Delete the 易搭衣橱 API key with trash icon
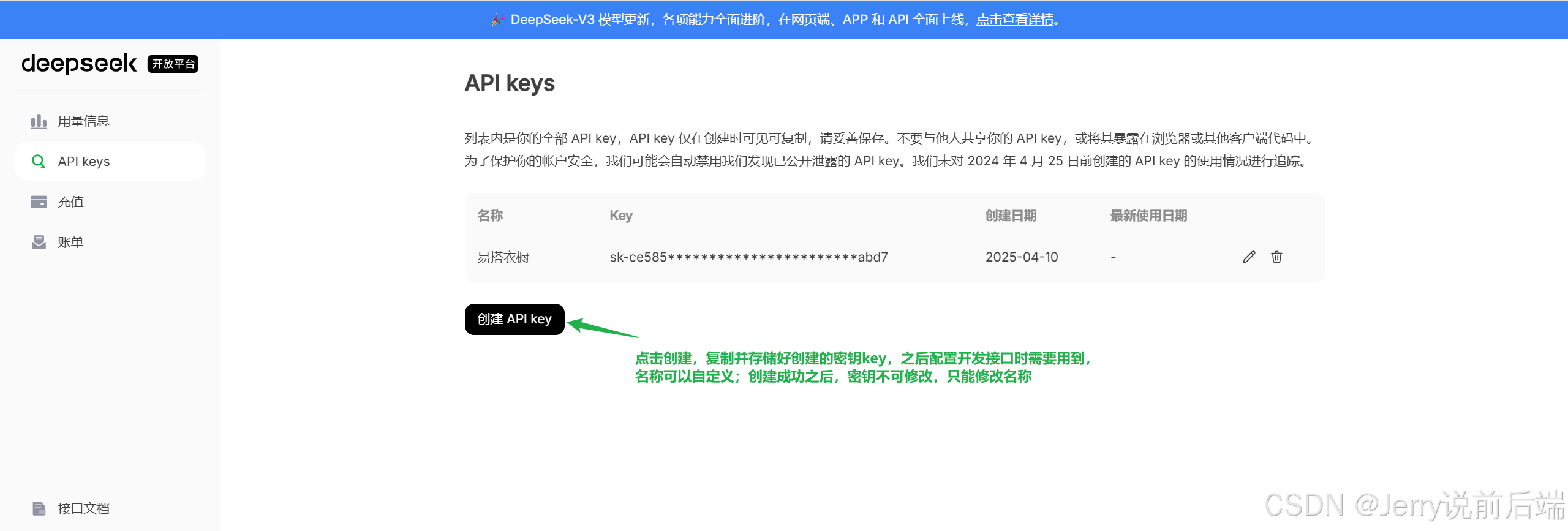Viewport: 1568px width, 531px height. pos(1276,257)
